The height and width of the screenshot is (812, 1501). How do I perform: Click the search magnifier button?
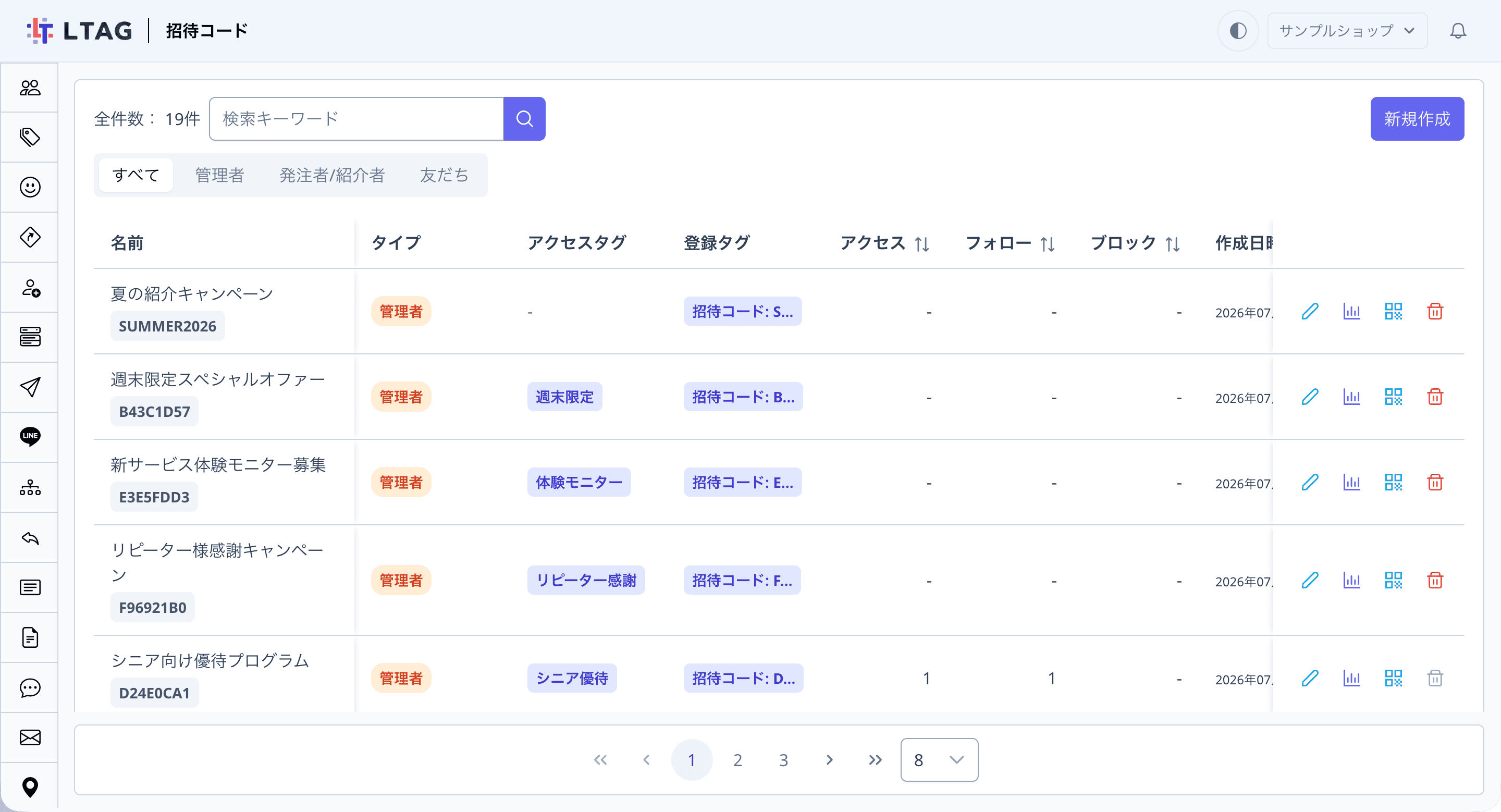coord(524,119)
